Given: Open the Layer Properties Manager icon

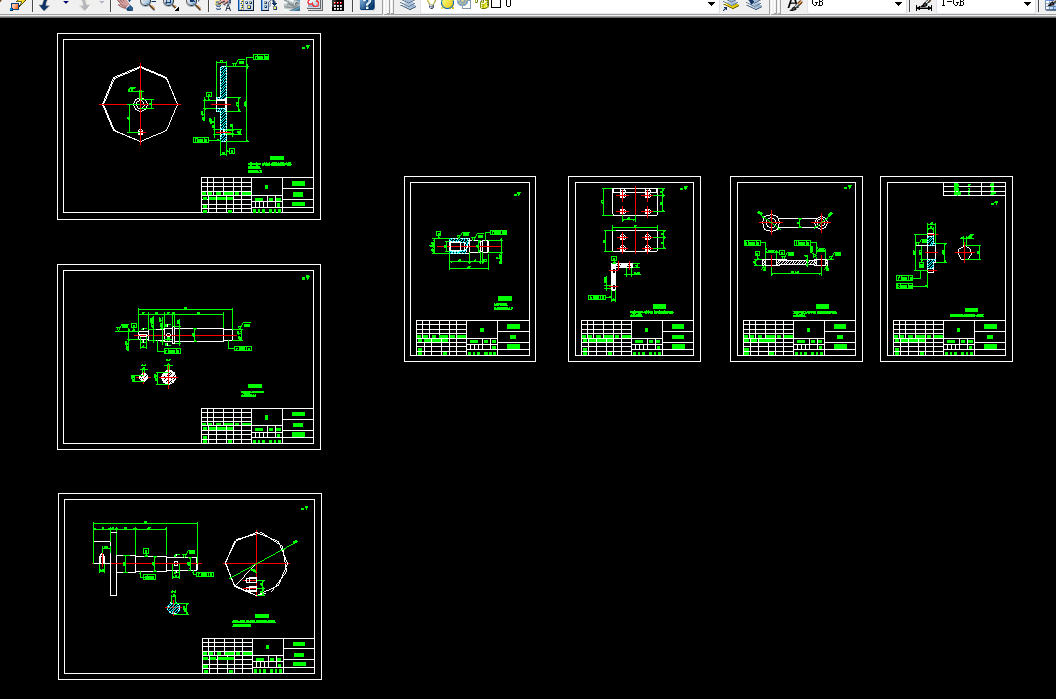Looking at the screenshot, I should (x=408, y=5).
